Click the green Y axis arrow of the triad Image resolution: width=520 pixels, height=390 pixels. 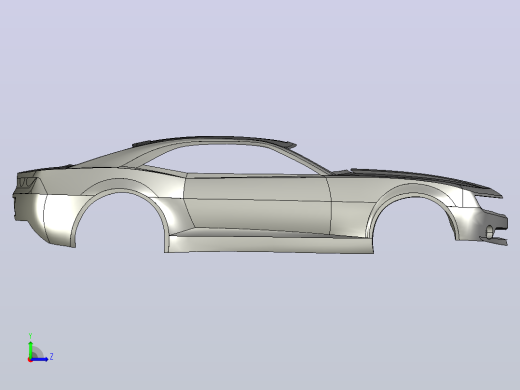point(31,349)
